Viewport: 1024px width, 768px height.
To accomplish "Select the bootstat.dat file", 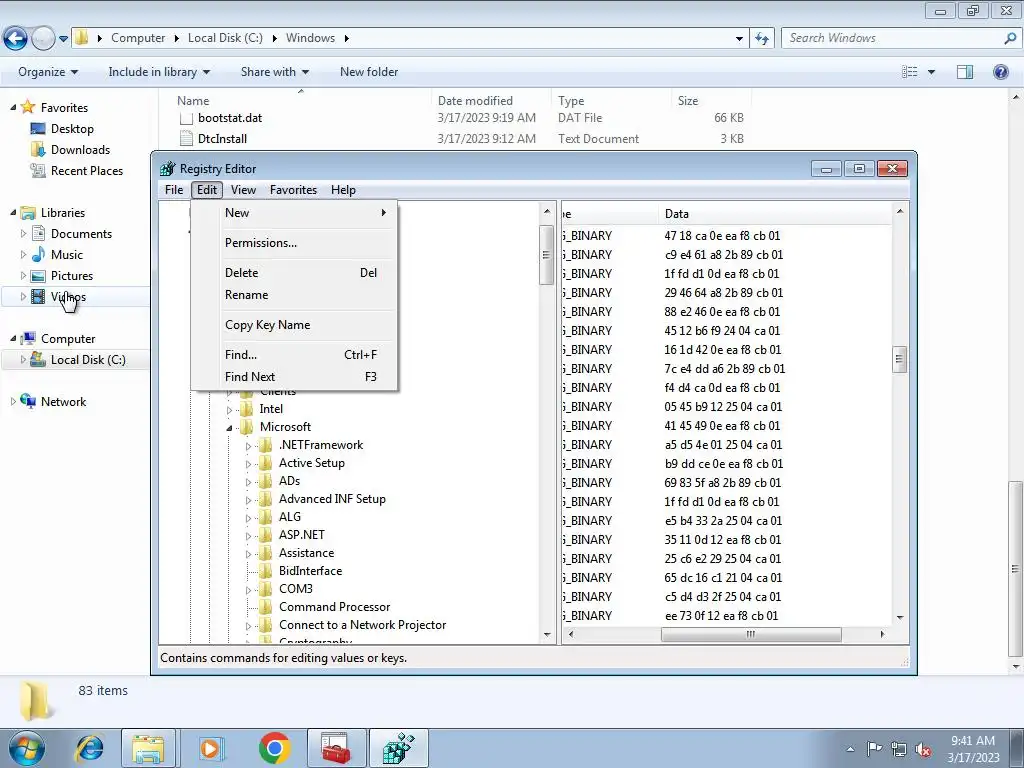I will [230, 118].
